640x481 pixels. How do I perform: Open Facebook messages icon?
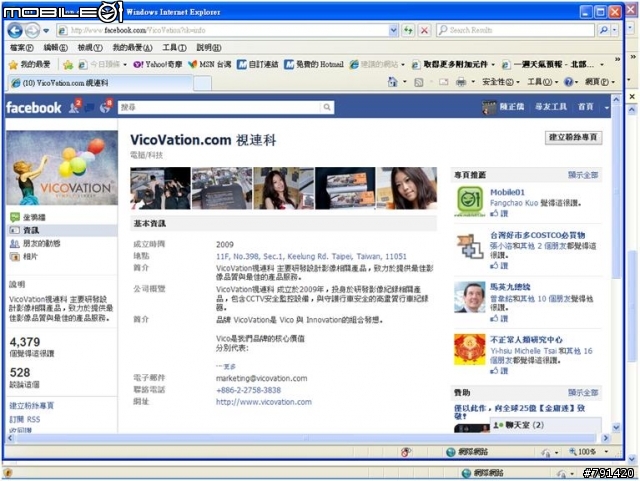point(90,107)
